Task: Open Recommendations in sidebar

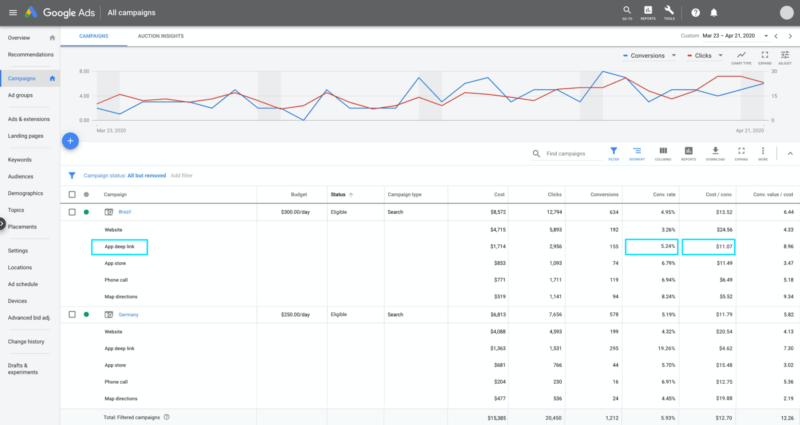Action: pos(31,55)
